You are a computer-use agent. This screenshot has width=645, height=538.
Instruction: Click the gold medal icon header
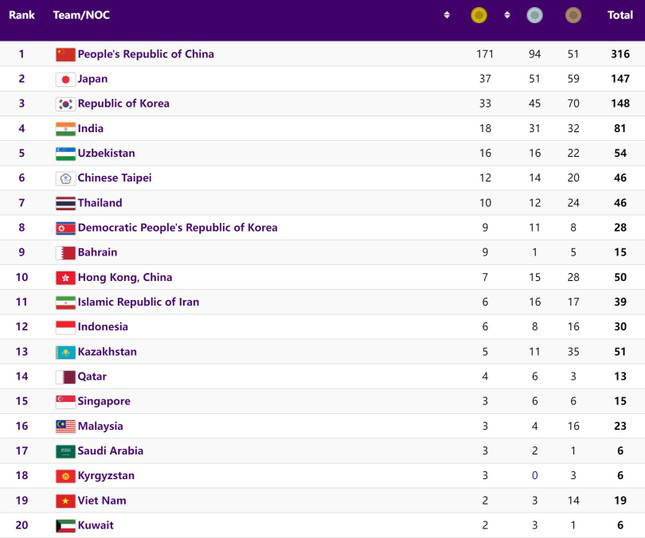click(479, 16)
